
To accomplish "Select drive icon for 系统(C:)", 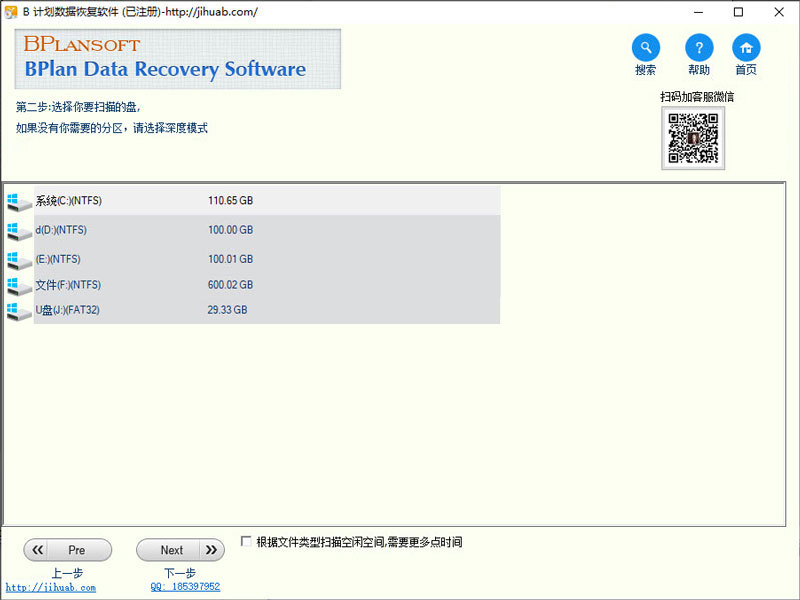I will click(x=19, y=202).
